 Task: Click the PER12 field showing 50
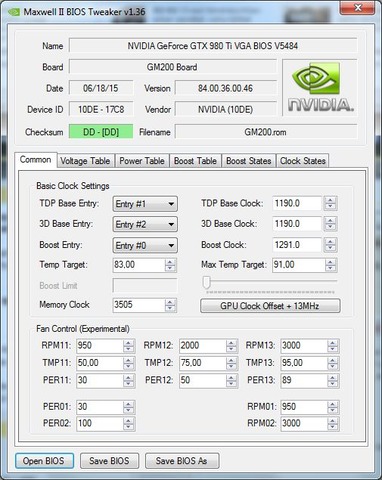pyautogui.click(x=203, y=381)
